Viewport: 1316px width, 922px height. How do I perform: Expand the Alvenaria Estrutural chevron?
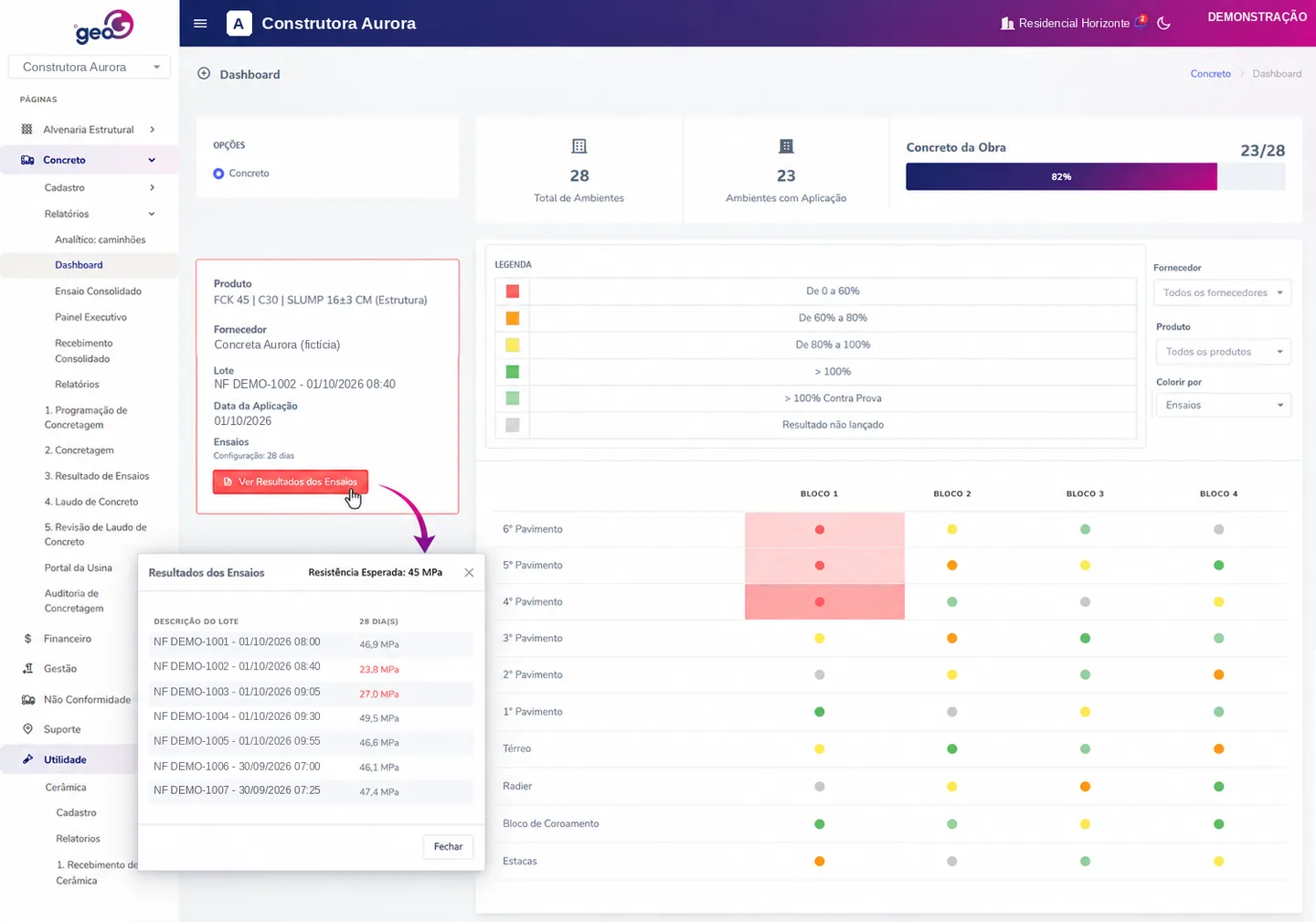(x=152, y=129)
